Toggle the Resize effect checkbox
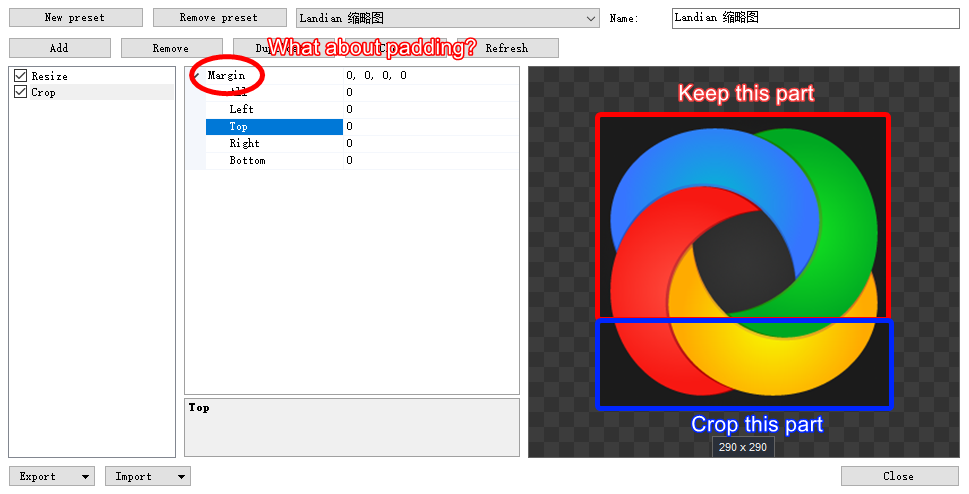 tap(20, 75)
